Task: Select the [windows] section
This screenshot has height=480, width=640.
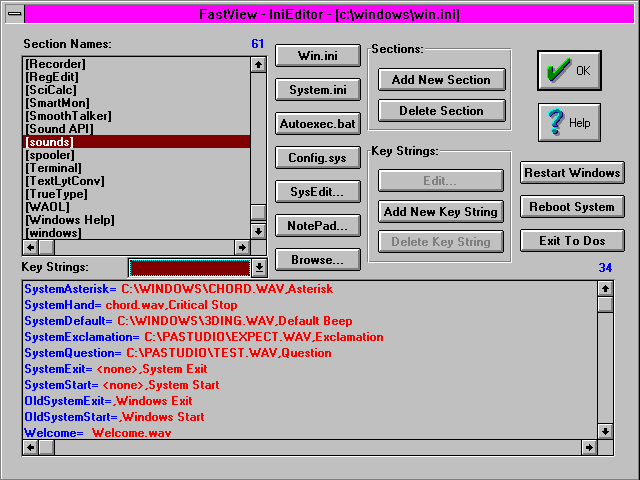Action: coord(136,233)
